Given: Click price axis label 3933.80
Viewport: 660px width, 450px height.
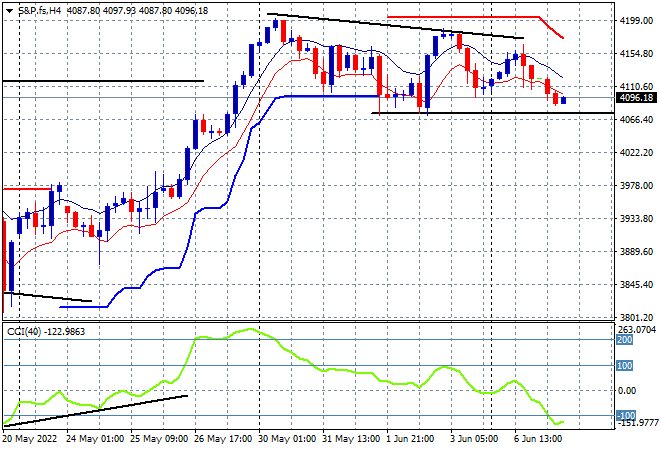Looking at the screenshot, I should coord(636,219).
